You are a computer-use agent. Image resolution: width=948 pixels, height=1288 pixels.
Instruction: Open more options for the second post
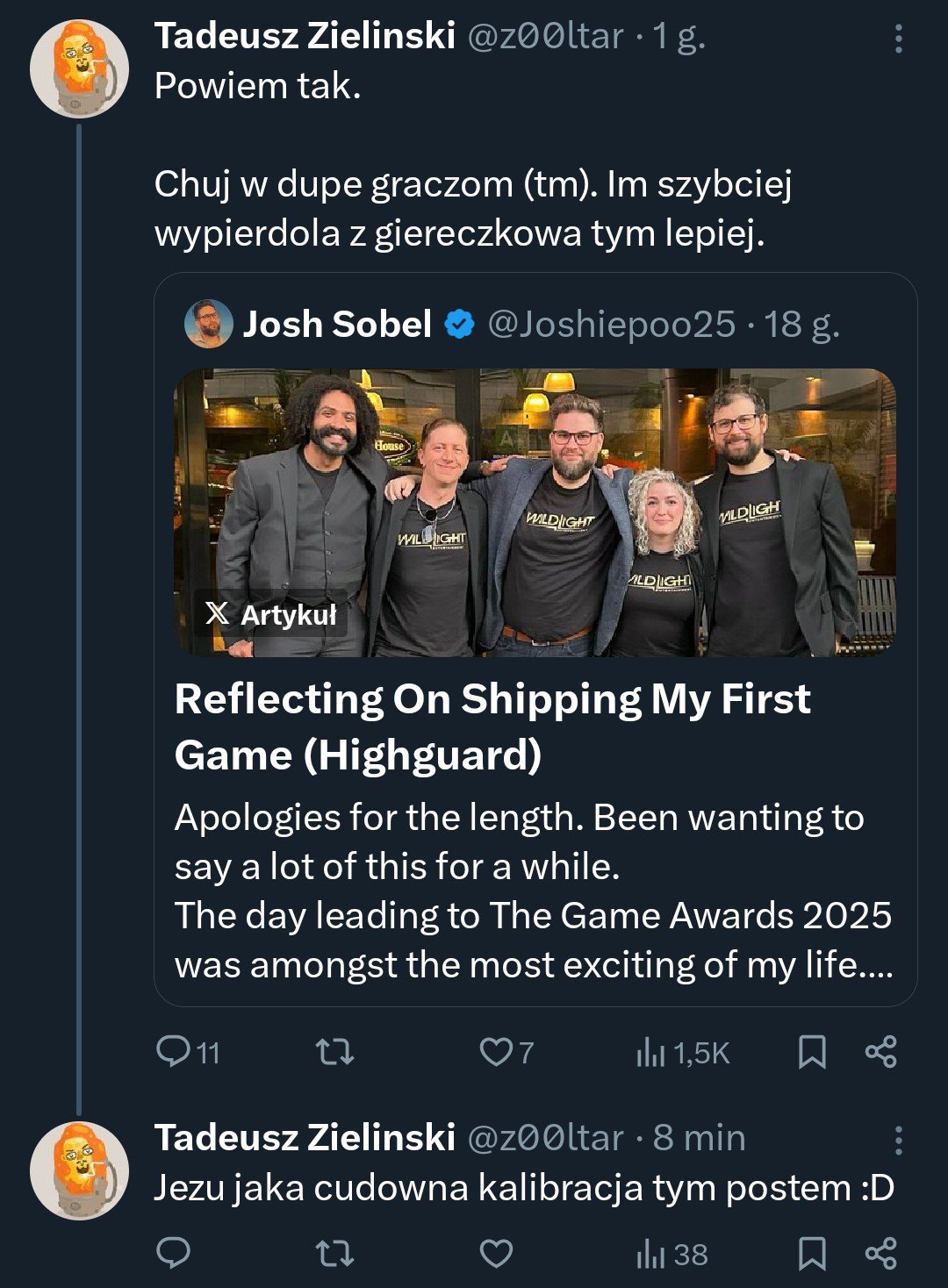pyautogui.click(x=898, y=1140)
